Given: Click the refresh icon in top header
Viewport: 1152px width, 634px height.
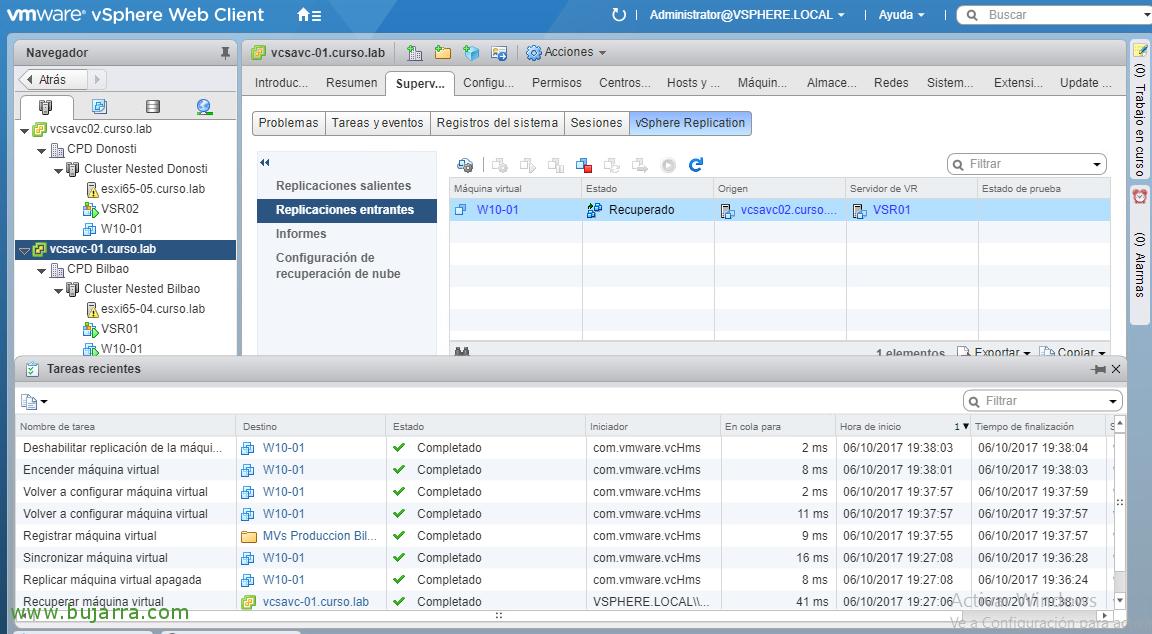Looking at the screenshot, I should click(x=619, y=15).
